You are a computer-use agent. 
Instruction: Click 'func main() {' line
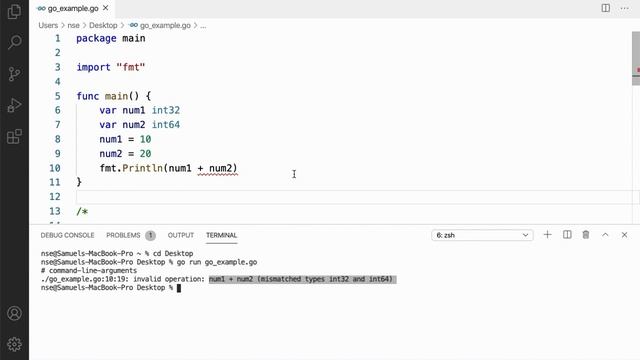click(x=114, y=96)
